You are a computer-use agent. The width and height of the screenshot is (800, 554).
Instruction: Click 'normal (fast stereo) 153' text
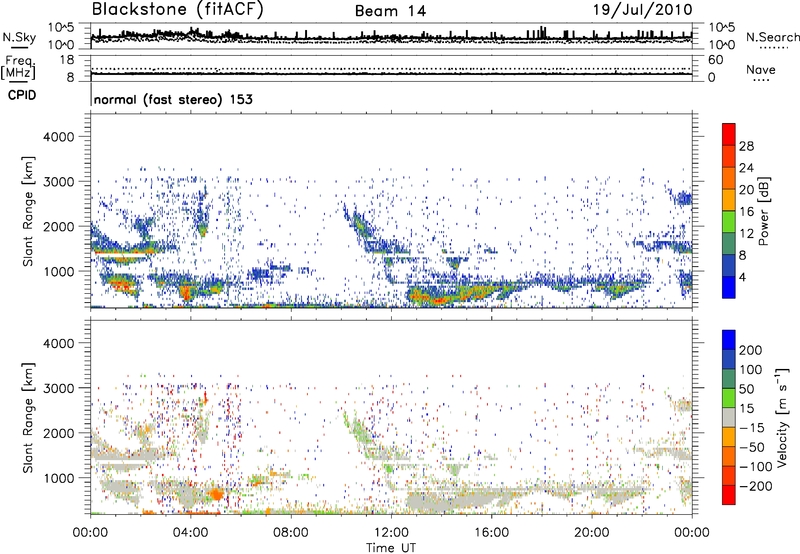[173, 100]
